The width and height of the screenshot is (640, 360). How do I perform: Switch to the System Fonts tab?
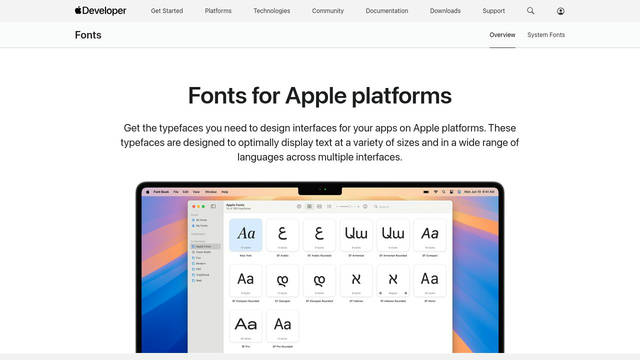click(546, 35)
